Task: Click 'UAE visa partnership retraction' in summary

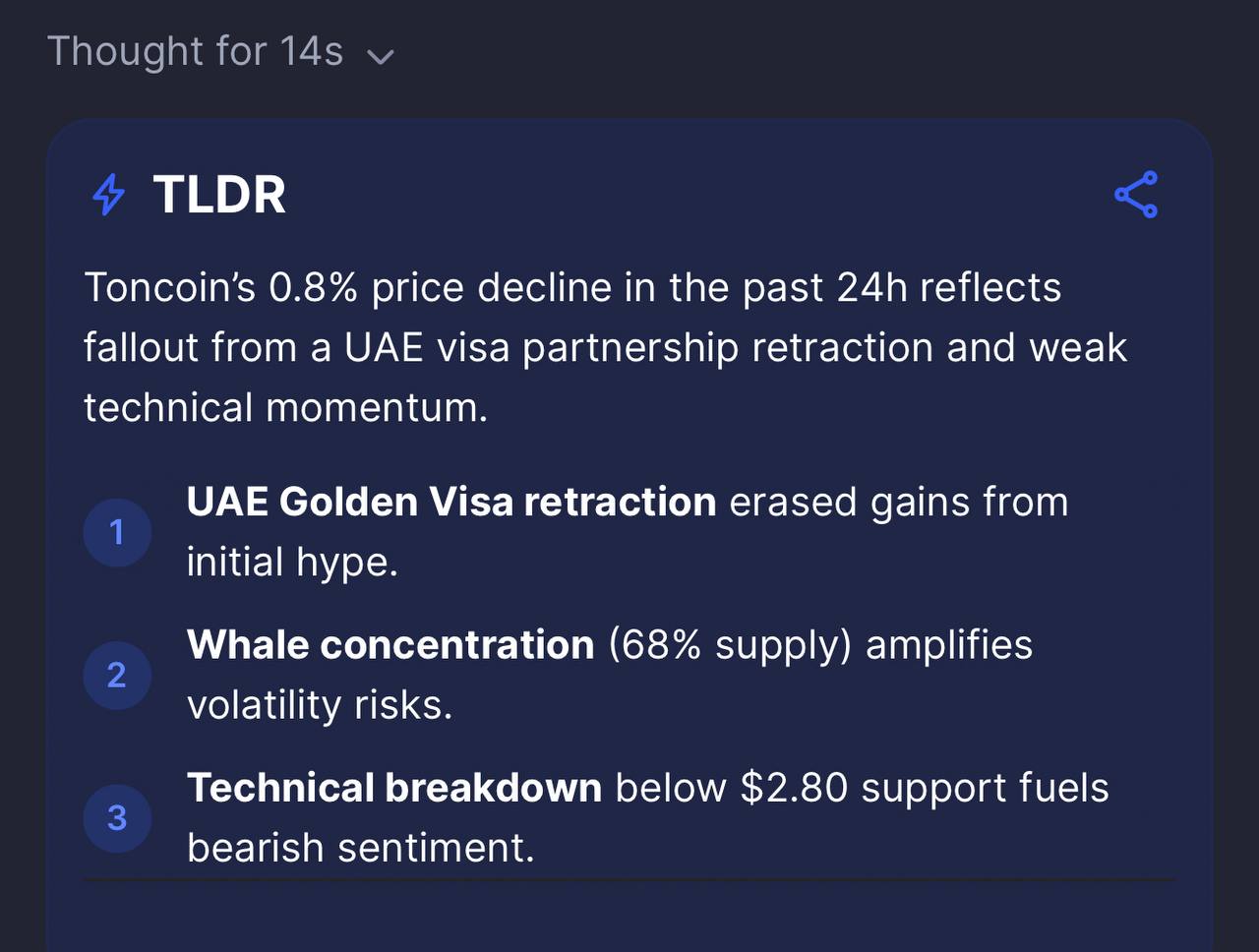Action: point(638,348)
